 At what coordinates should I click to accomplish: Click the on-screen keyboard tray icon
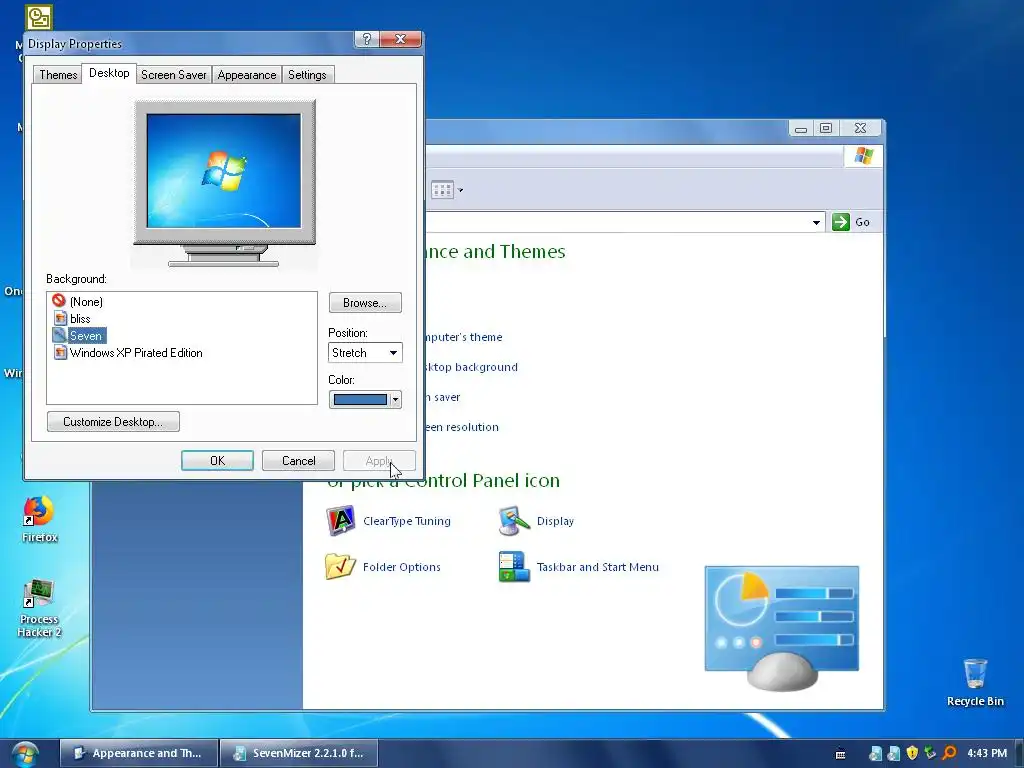tap(841, 754)
